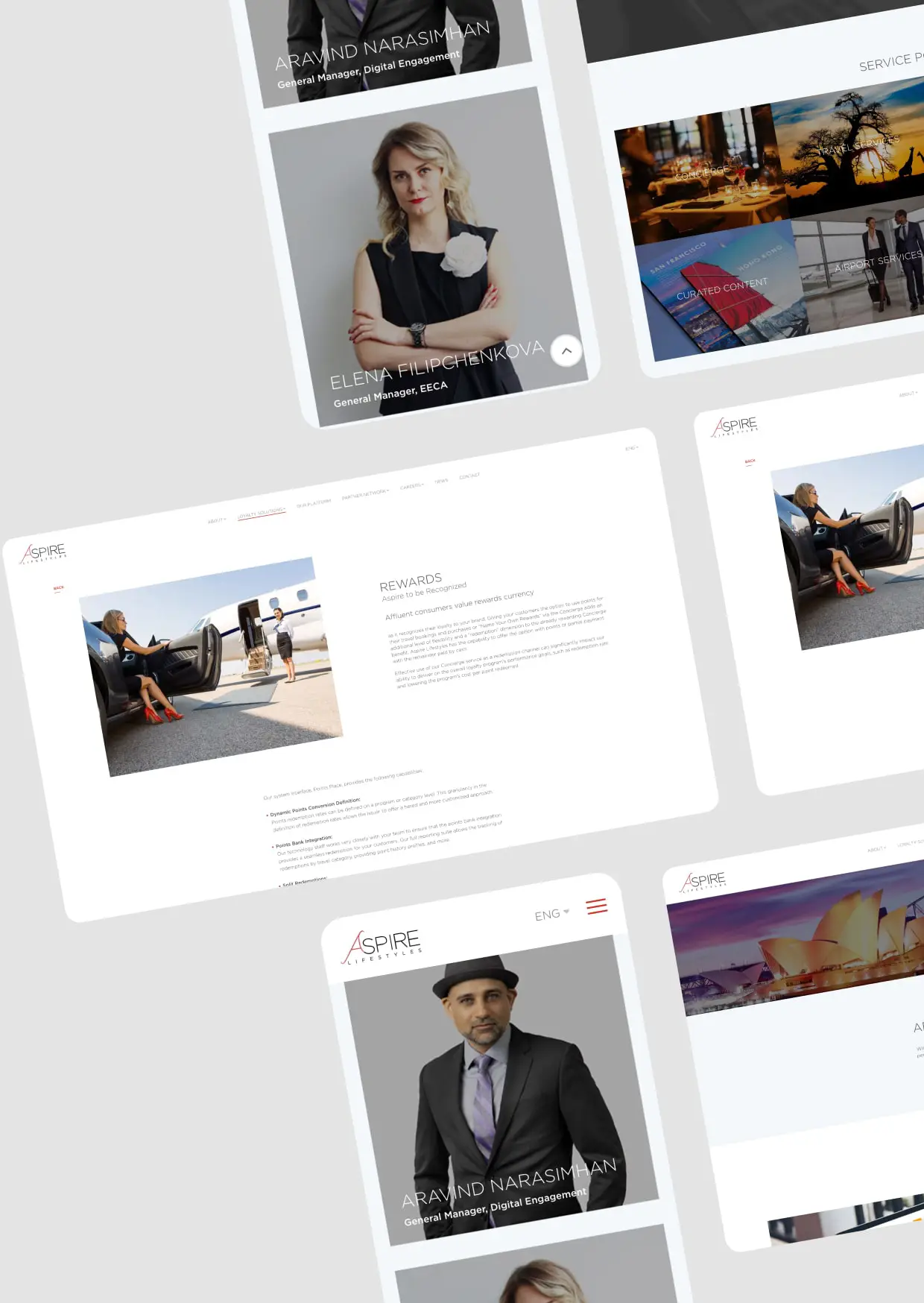This screenshot has height=1303, width=924.
Task: Click the scroll-to-top chevron circle button
Action: click(566, 350)
